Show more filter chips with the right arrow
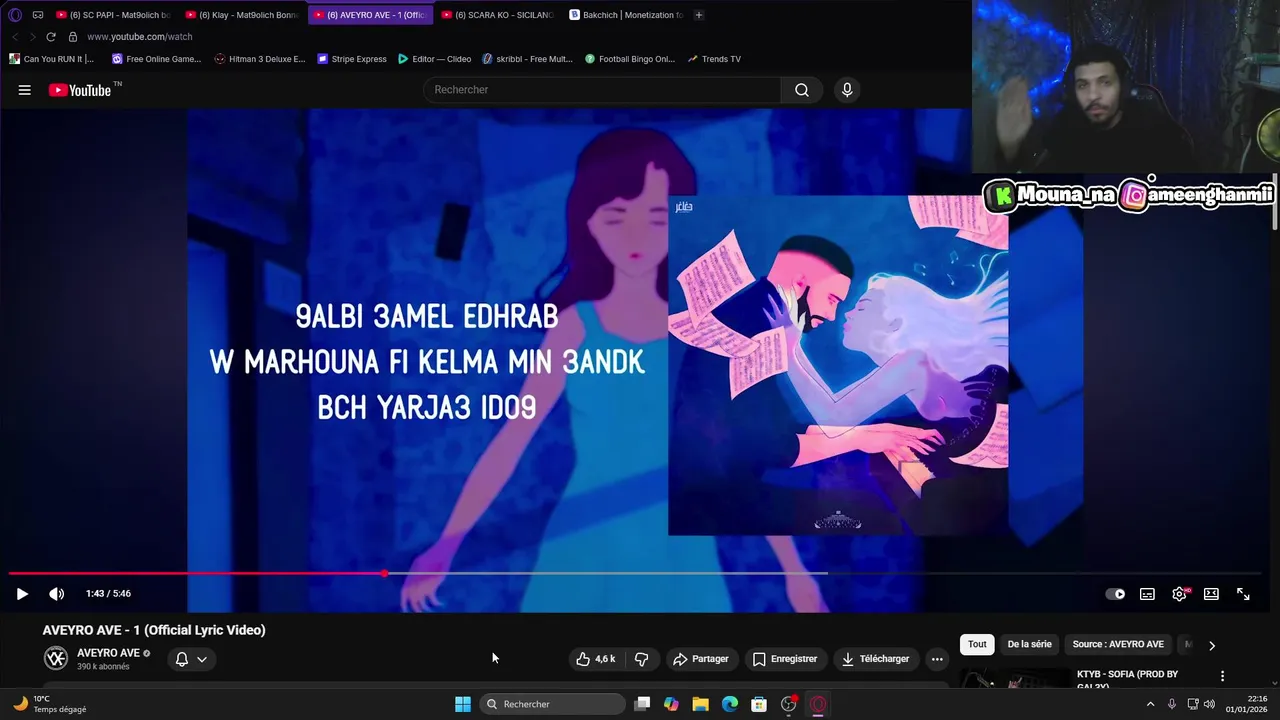This screenshot has width=1280, height=720. click(1212, 646)
